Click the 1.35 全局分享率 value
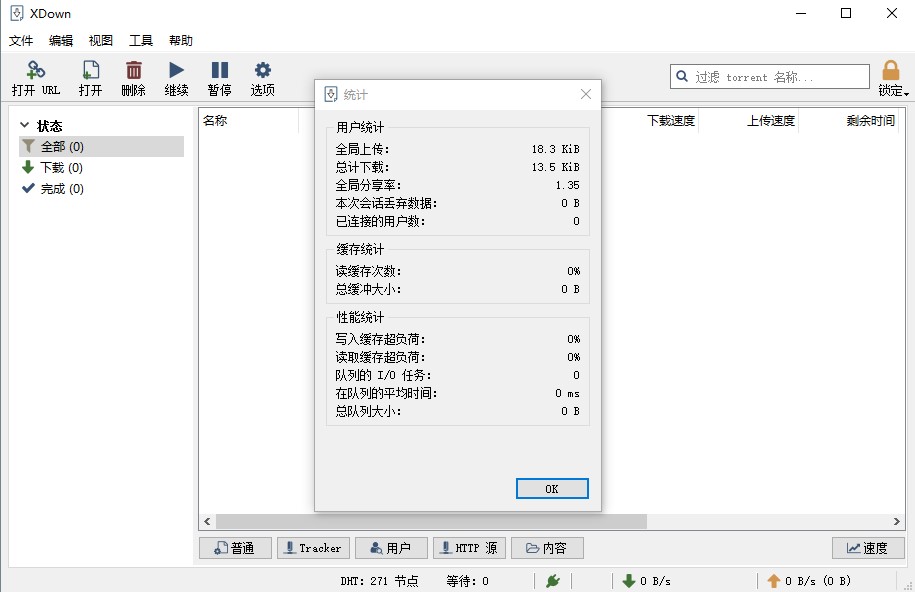This screenshot has width=915, height=592. 567,186
